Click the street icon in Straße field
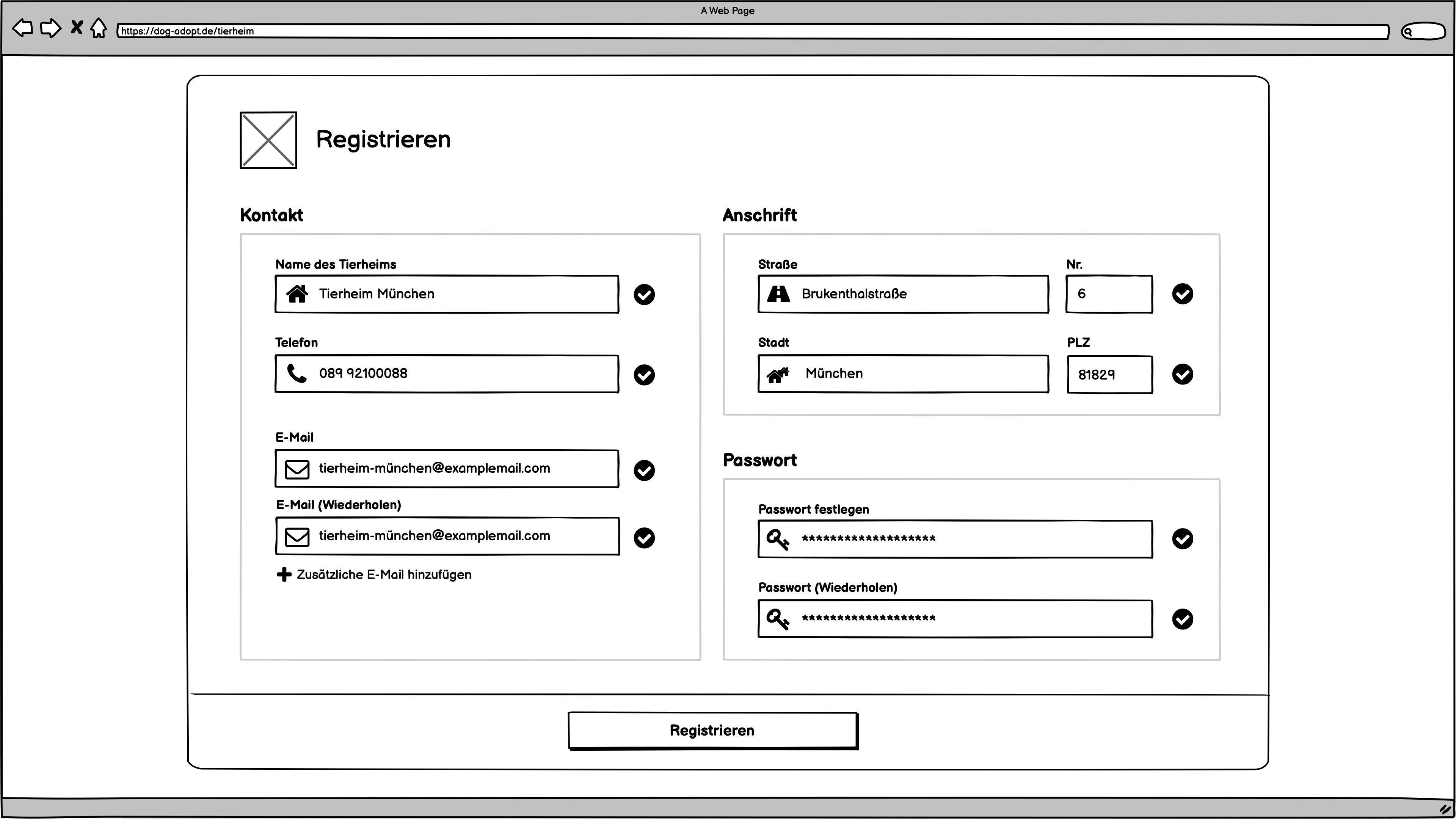This screenshot has width=1456, height=819. 778,294
